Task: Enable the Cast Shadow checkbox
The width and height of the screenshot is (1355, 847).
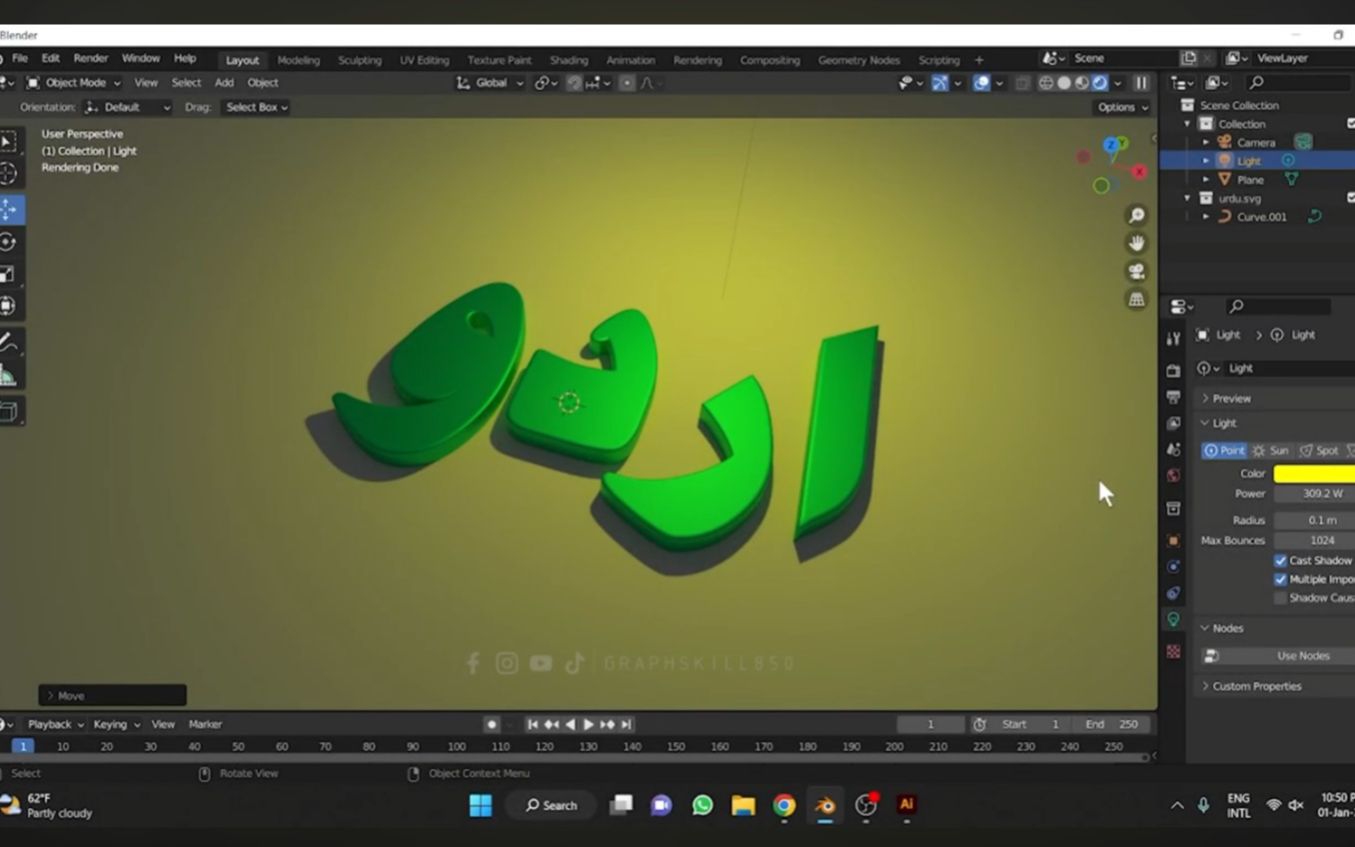Action: click(x=1281, y=561)
